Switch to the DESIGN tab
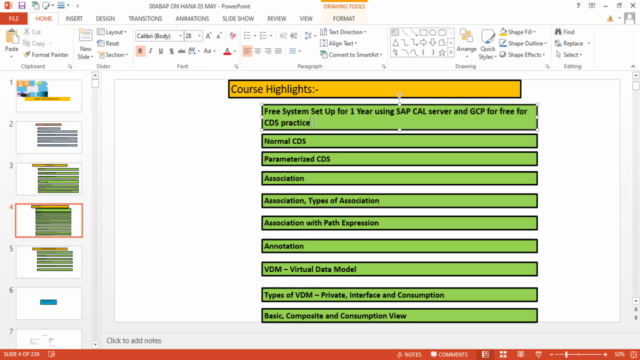Viewport: 640px width, 360px height. click(x=105, y=18)
